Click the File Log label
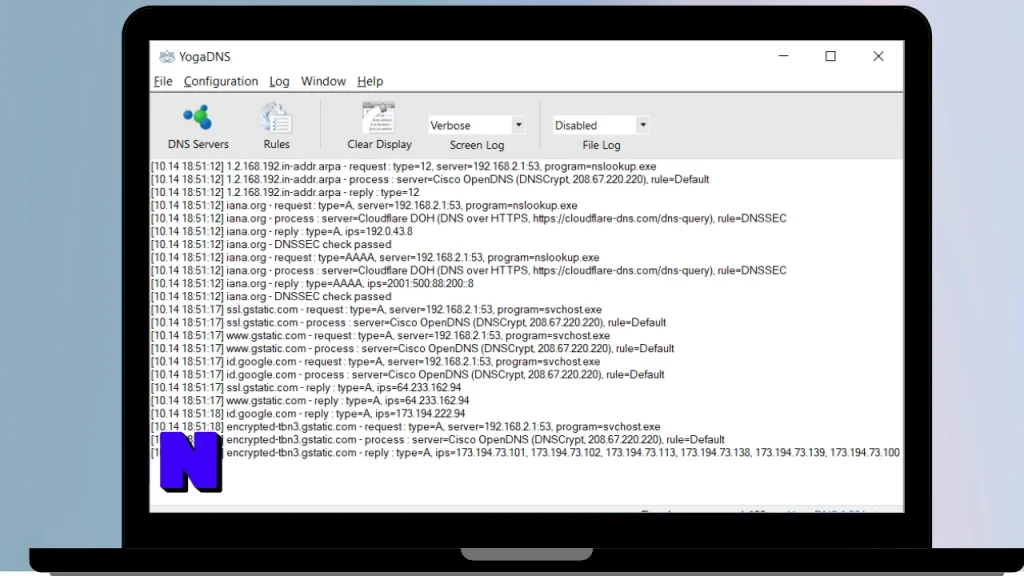Viewport: 1024px width, 576px height. (x=601, y=145)
